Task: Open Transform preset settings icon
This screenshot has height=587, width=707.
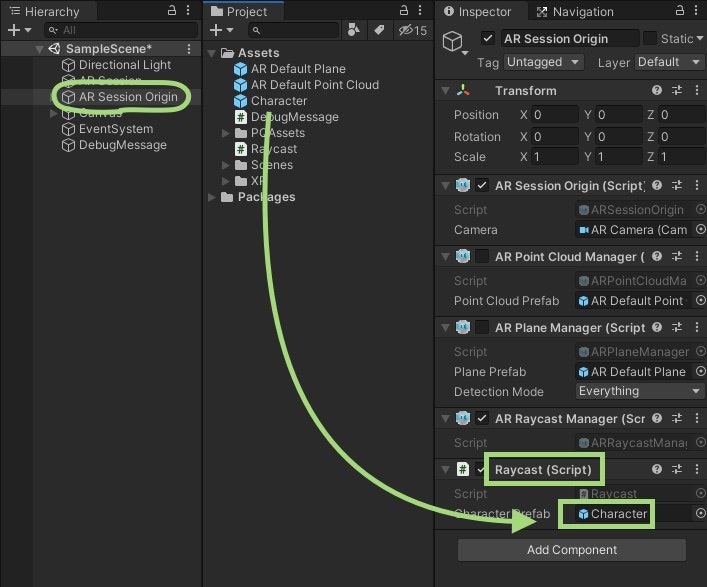Action: click(677, 90)
